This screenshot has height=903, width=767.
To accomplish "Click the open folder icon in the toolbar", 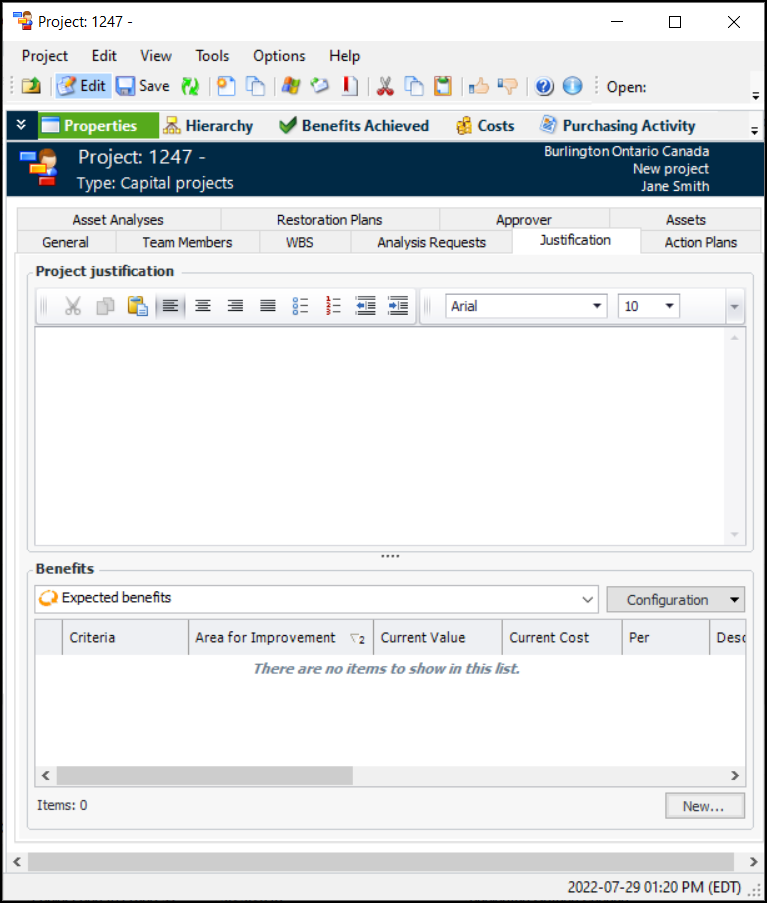I will coord(31,86).
